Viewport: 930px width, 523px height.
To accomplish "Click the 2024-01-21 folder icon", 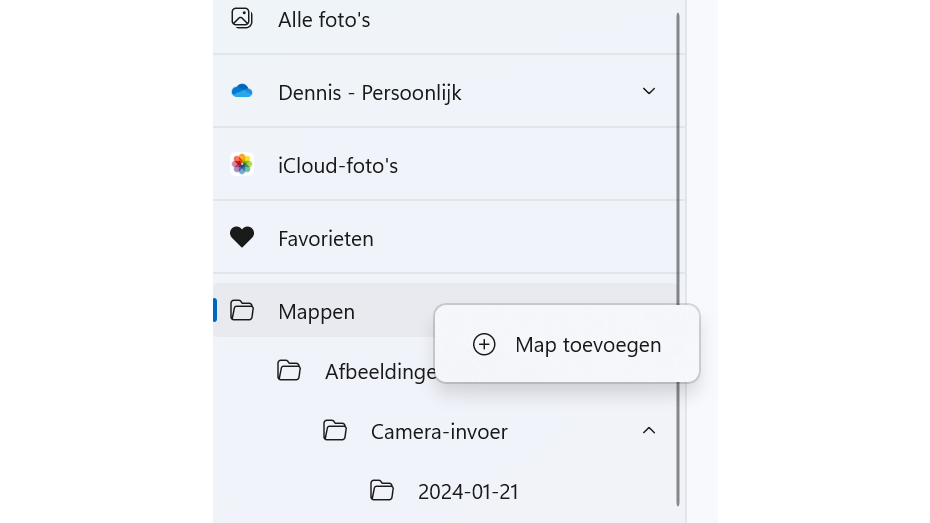I will pos(381,491).
